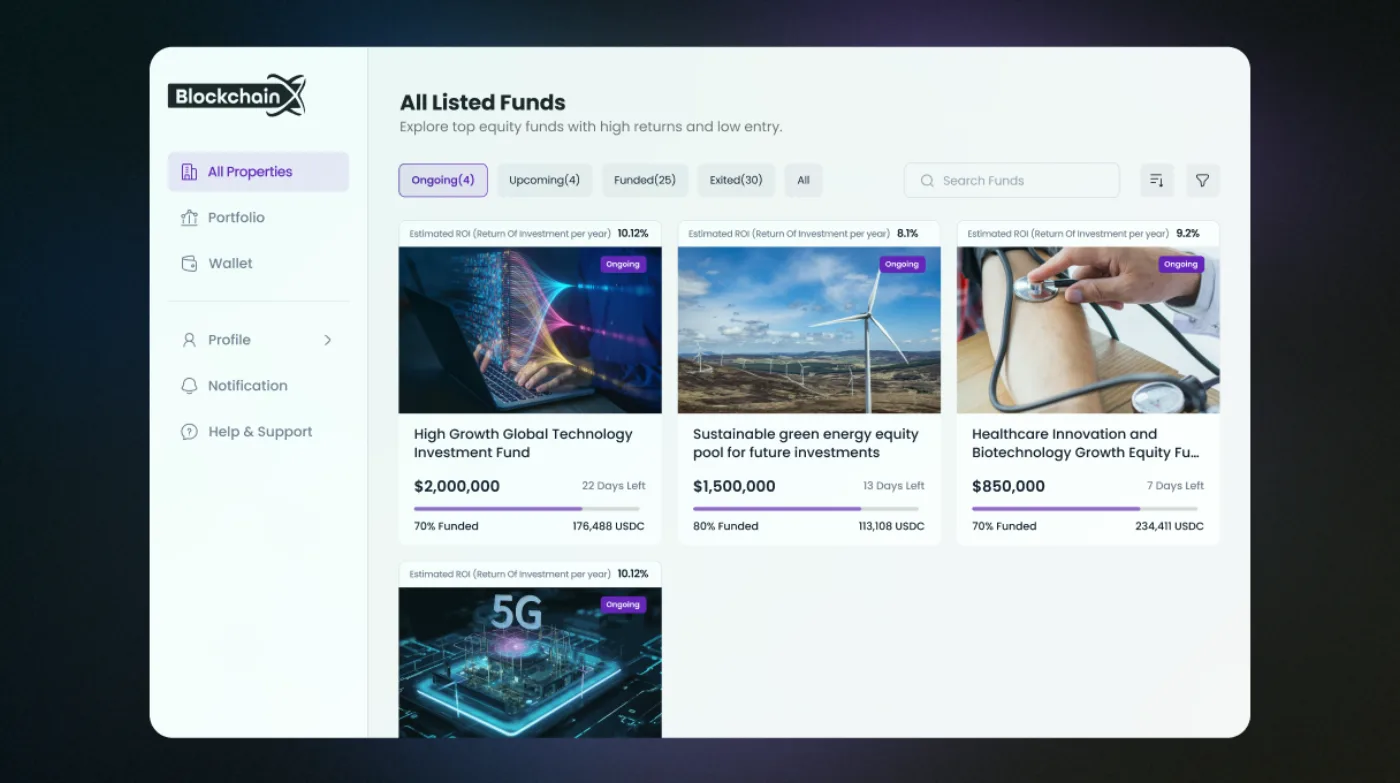
Task: Expand the Profile submenu chevron
Action: point(328,340)
